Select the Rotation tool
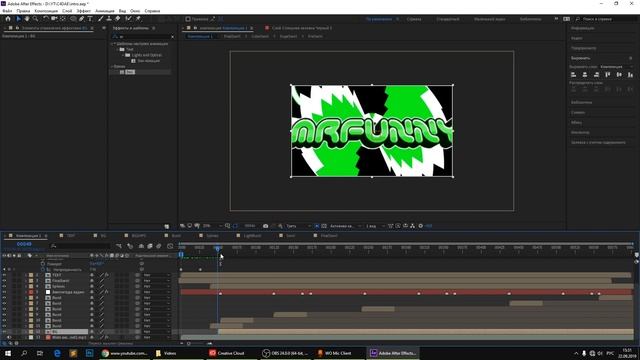 tap(46, 19)
